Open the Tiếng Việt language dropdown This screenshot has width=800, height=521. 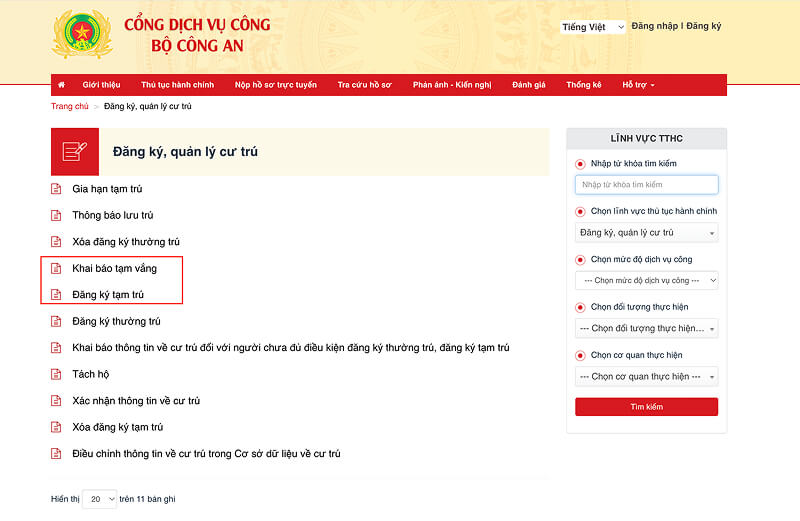tap(592, 27)
